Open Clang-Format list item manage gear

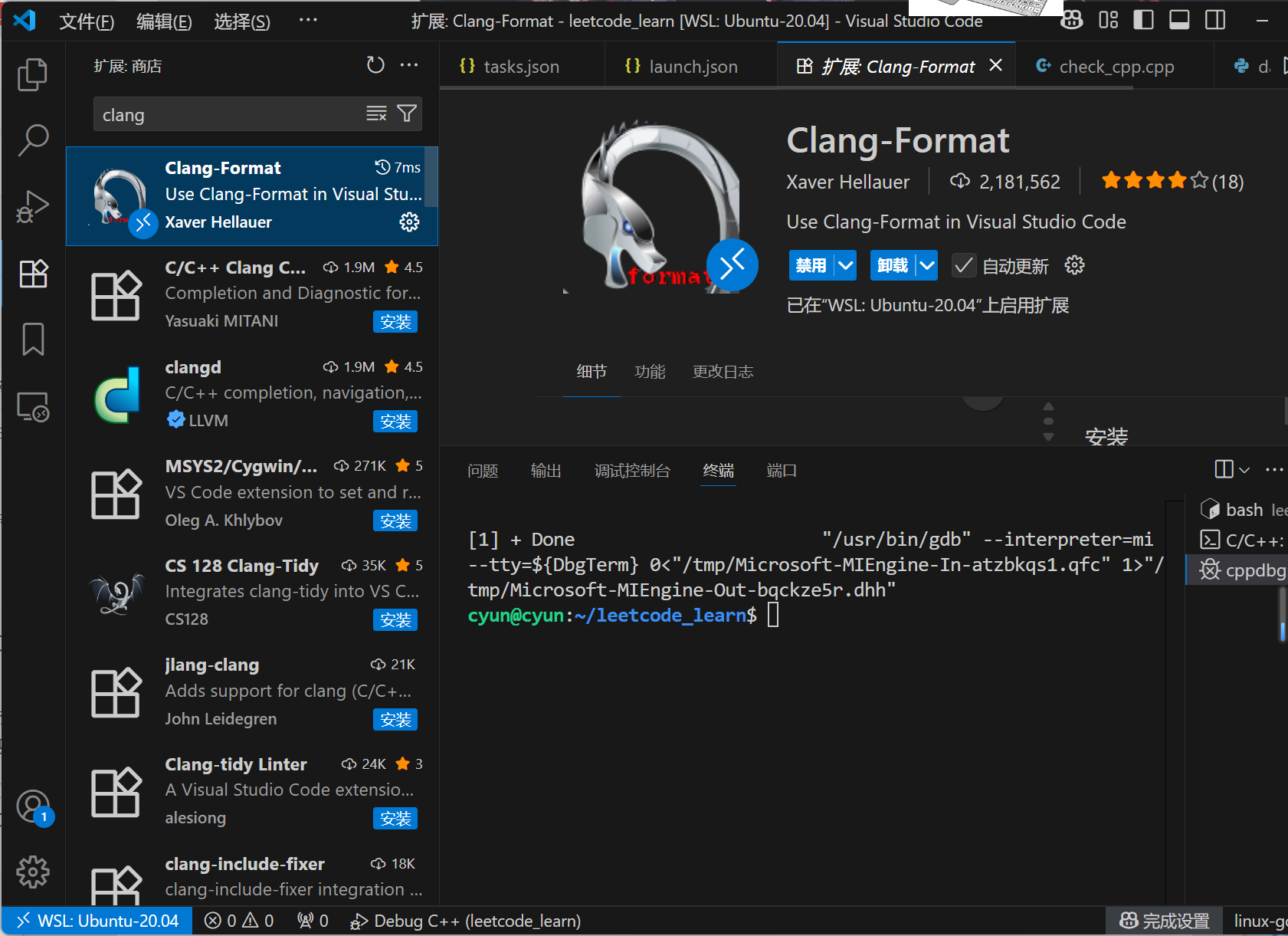coord(409,222)
